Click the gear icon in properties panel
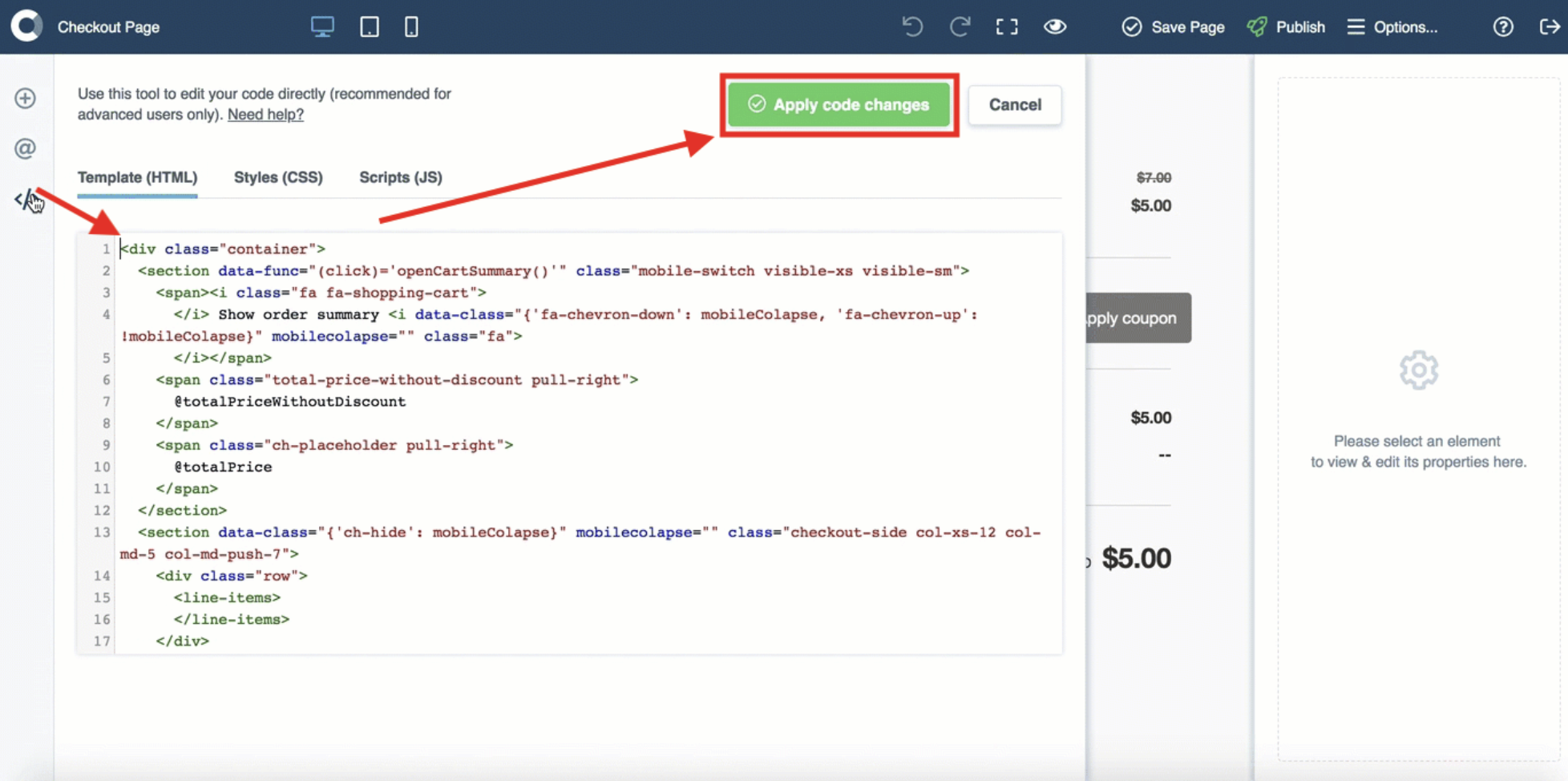Image resolution: width=1568 pixels, height=781 pixels. [x=1419, y=370]
